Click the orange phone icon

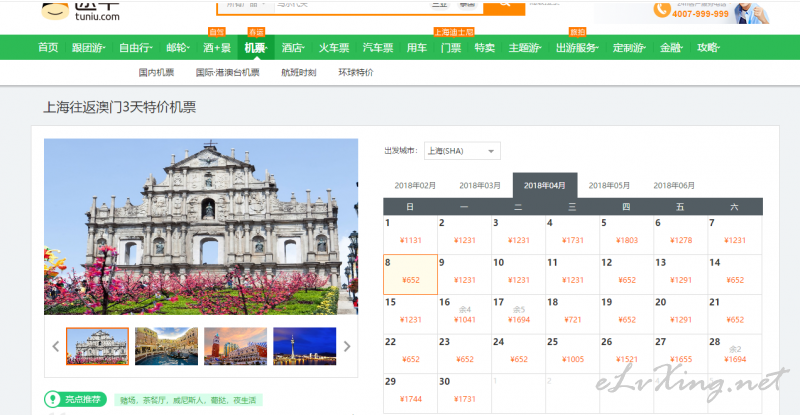(662, 10)
